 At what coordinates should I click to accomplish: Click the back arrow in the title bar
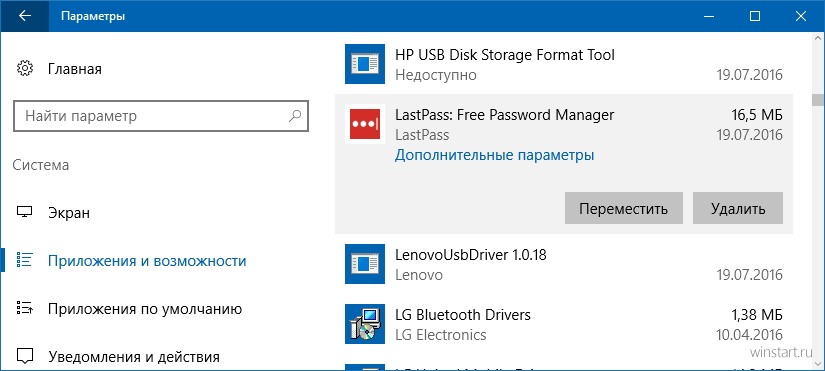click(24, 16)
